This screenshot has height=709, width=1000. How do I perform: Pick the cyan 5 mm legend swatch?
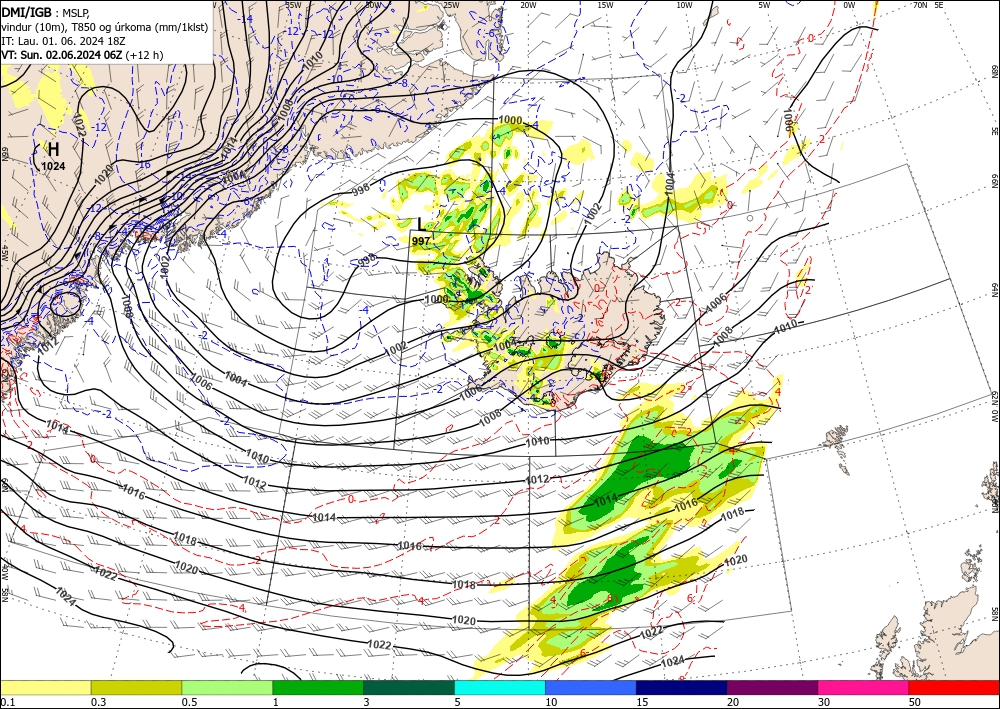tap(500, 687)
